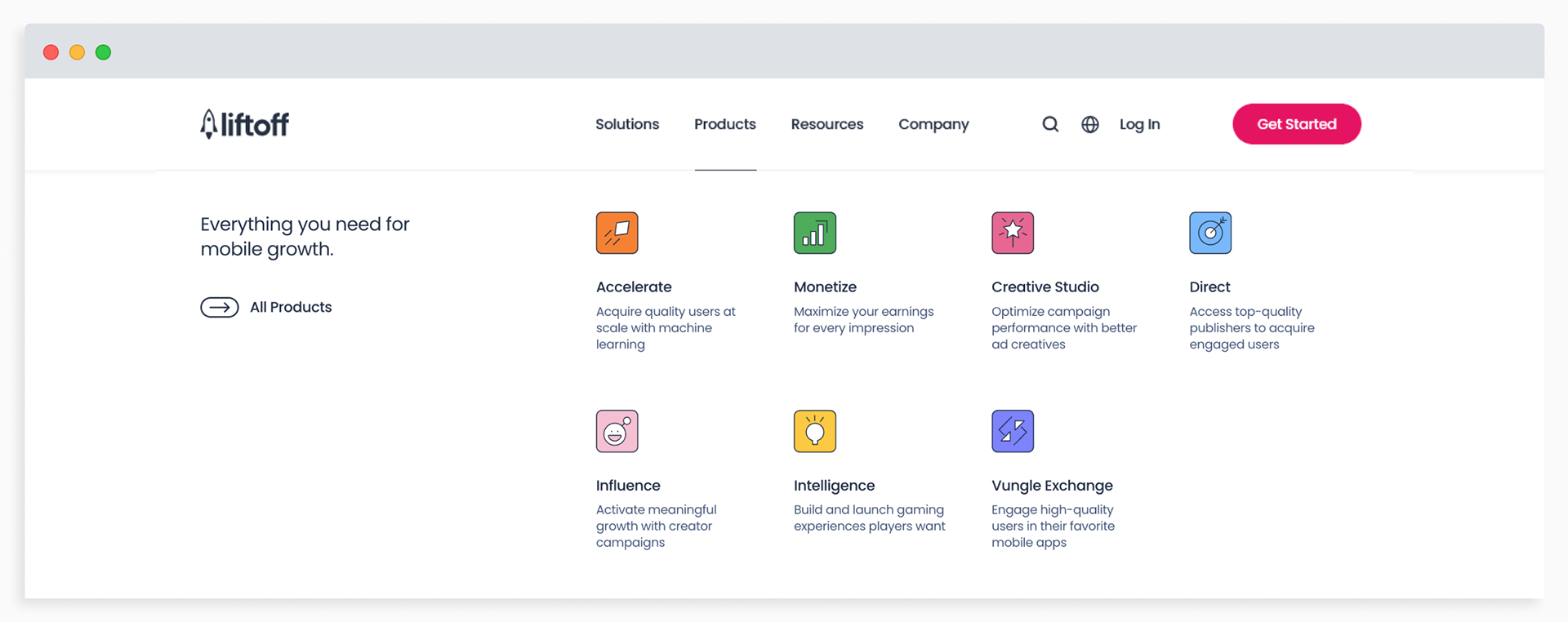This screenshot has width=1568, height=622.
Task: Click the green Monetize bar chart icon
Action: point(814,233)
